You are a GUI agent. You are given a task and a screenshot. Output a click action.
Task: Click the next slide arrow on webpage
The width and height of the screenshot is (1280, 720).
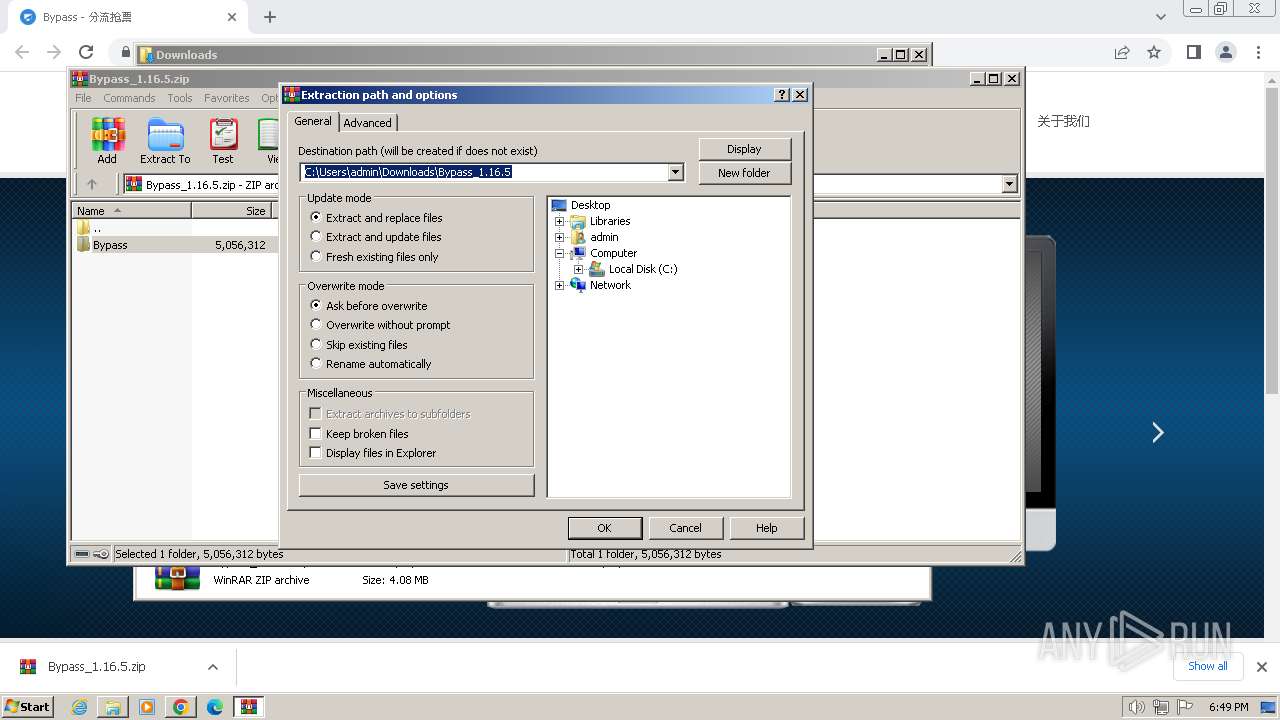point(1158,432)
